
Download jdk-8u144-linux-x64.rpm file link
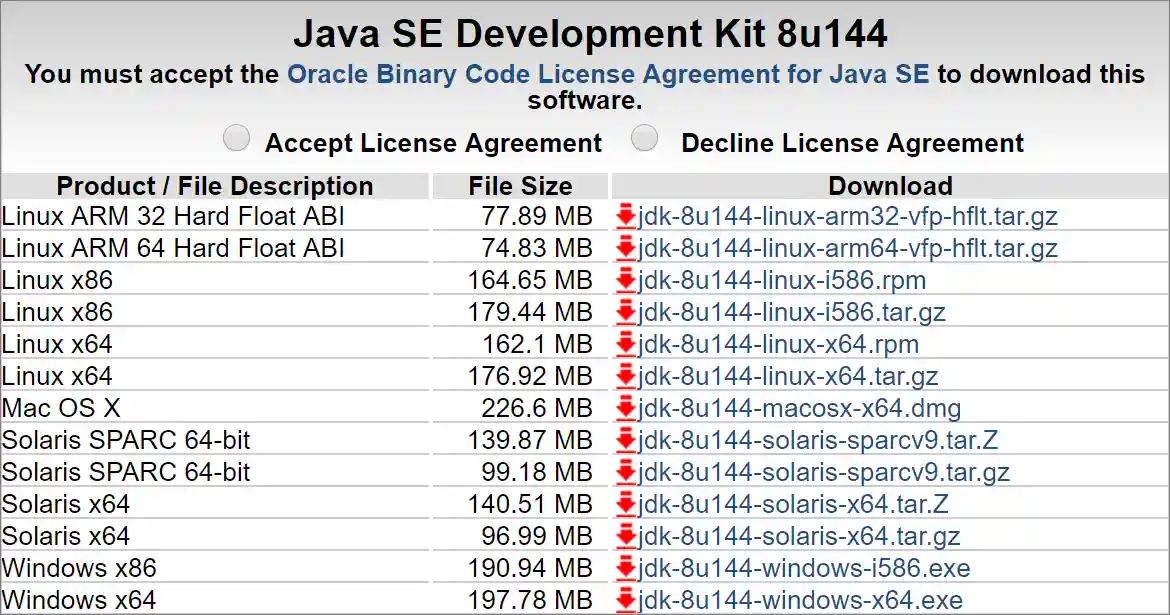click(778, 344)
